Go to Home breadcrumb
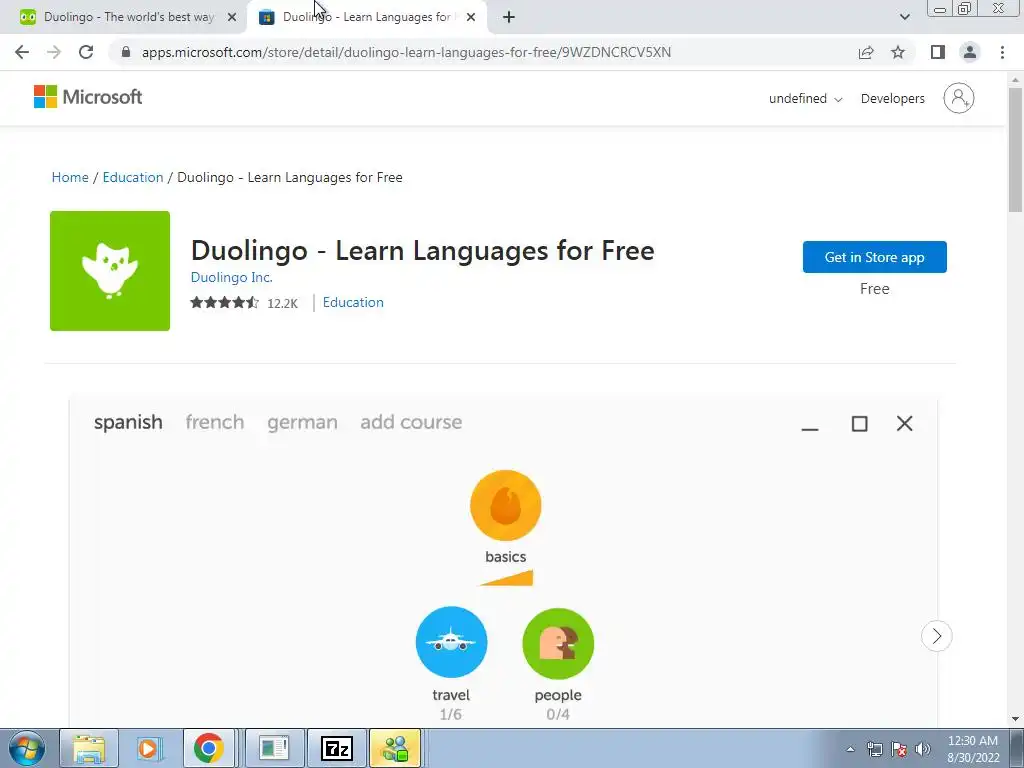The image size is (1024, 768). (70, 178)
